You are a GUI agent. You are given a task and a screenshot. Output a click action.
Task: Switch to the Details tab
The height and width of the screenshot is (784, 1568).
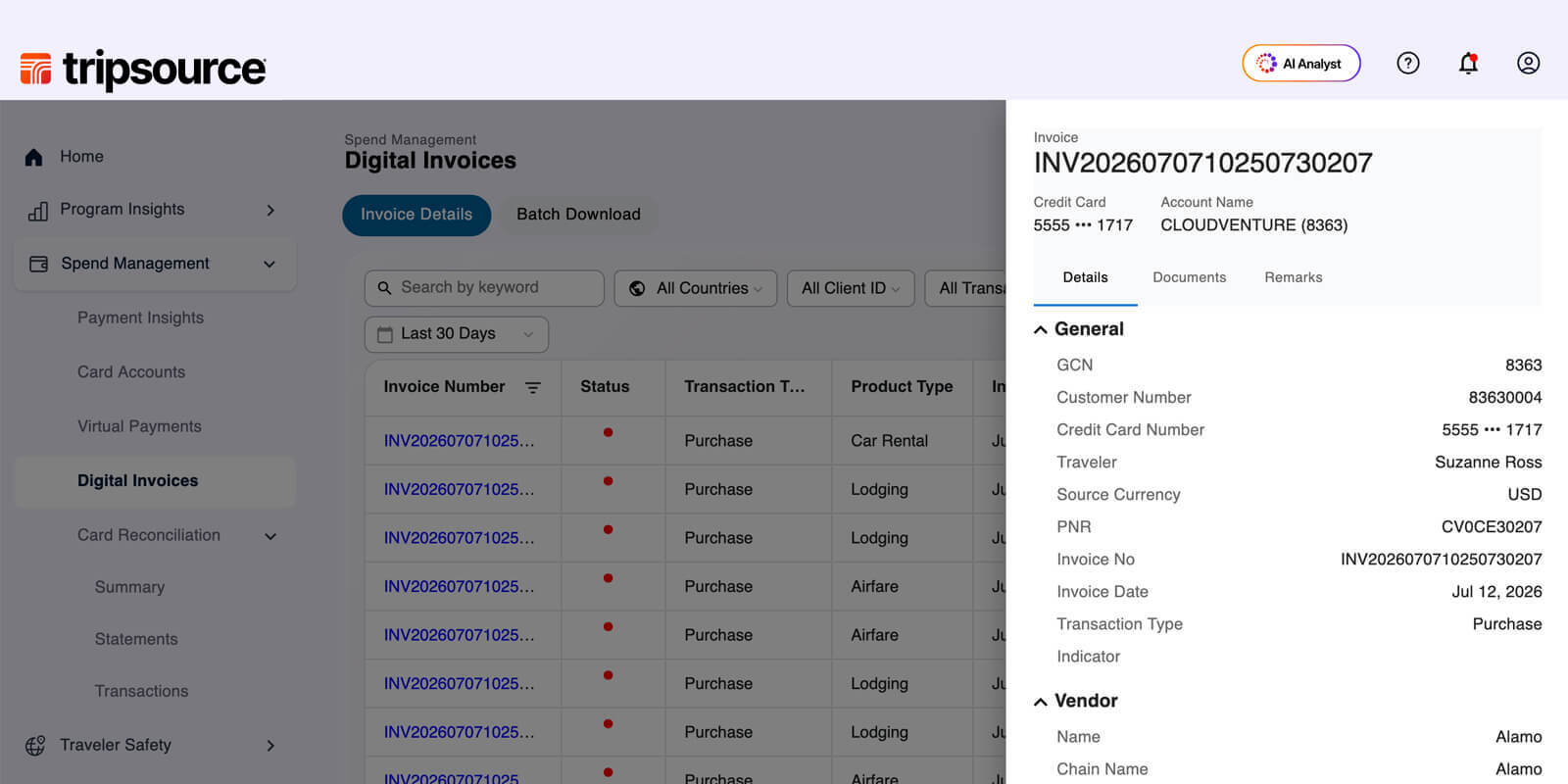point(1086,278)
